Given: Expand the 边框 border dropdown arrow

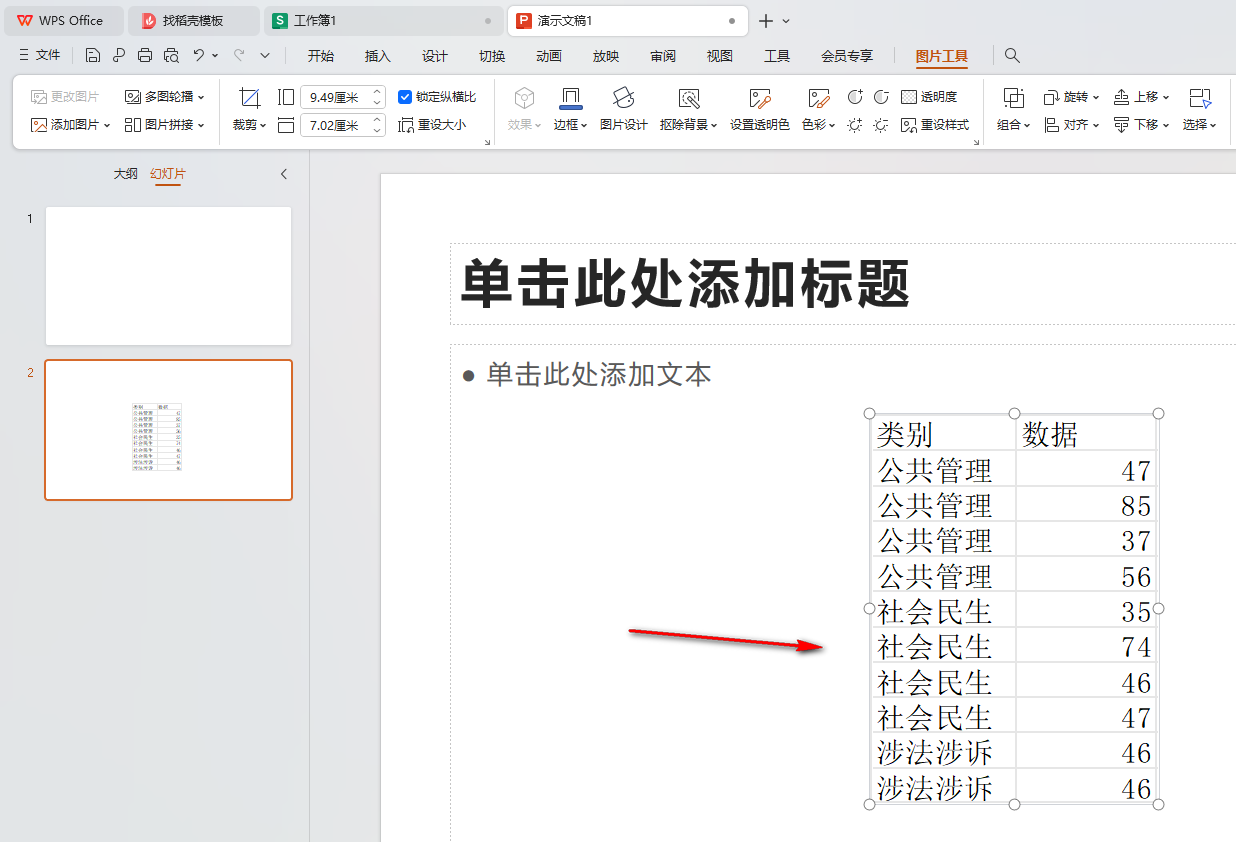Looking at the screenshot, I should tap(584, 126).
